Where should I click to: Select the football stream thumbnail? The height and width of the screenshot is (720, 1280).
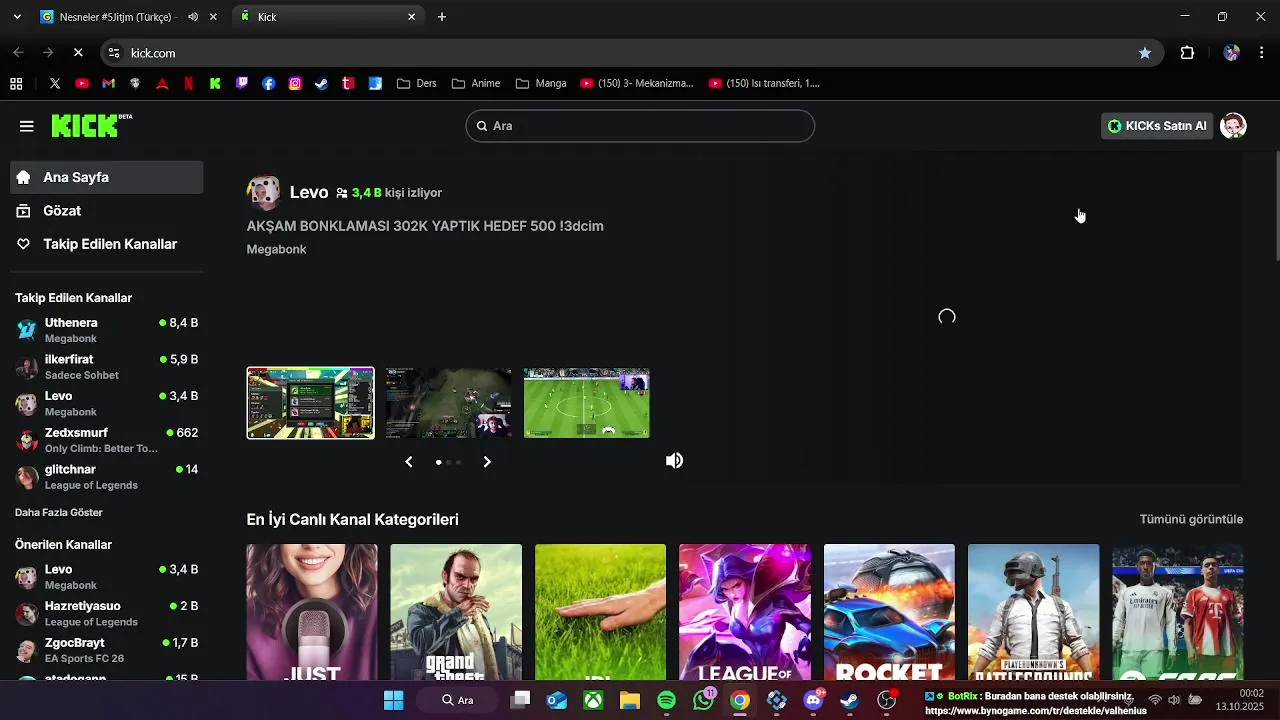[x=587, y=403]
